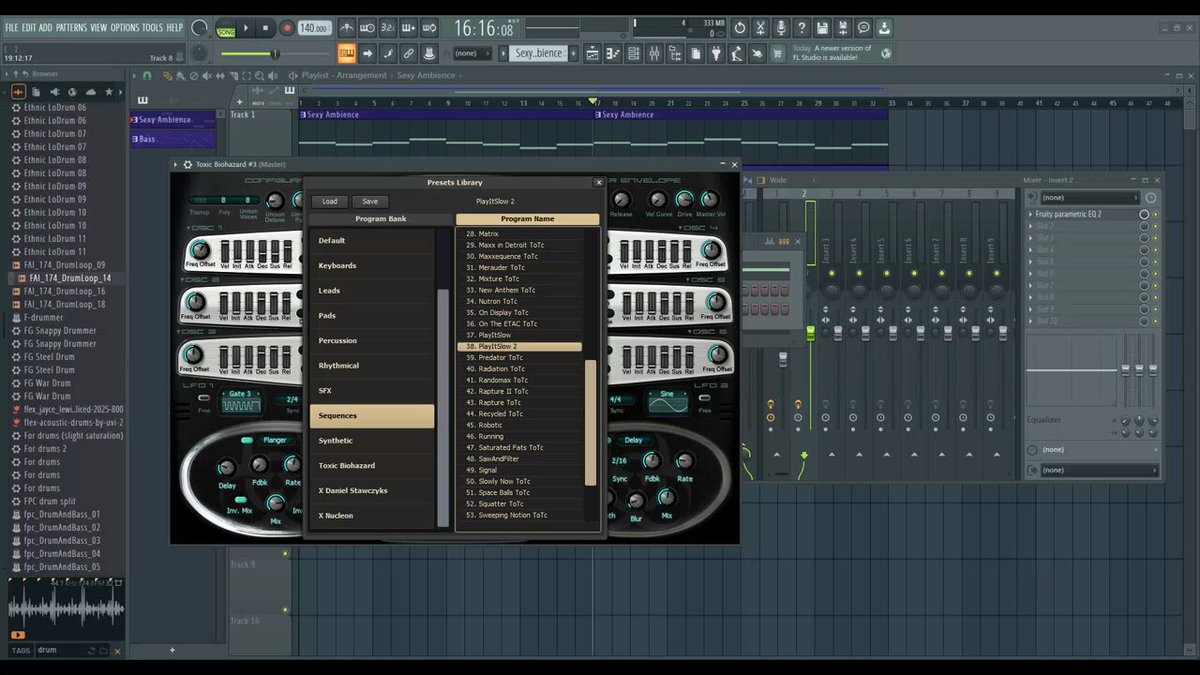
Task: Click the tempo 140.000 field
Action: point(314,28)
